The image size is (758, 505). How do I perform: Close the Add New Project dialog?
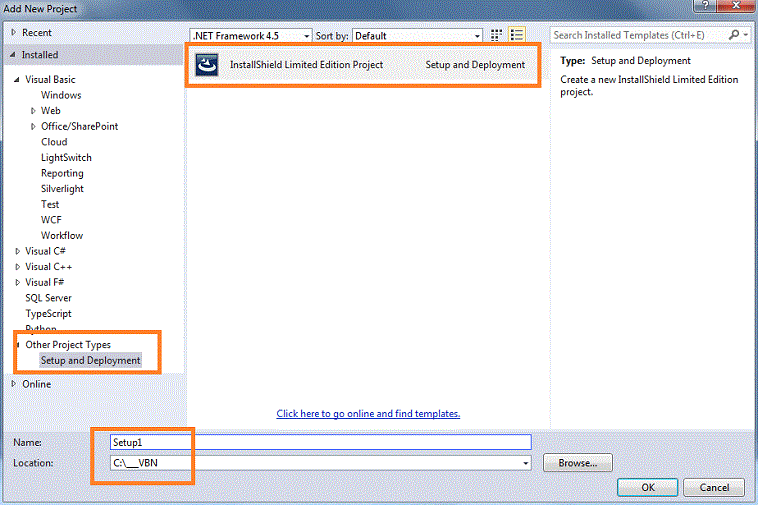(x=736, y=5)
